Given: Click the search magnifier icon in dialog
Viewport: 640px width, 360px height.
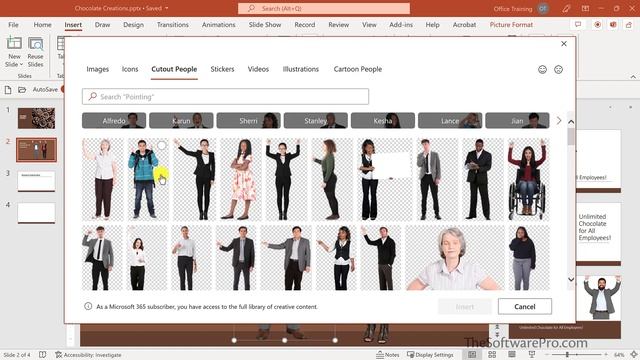Looking at the screenshot, I should 93,96.
